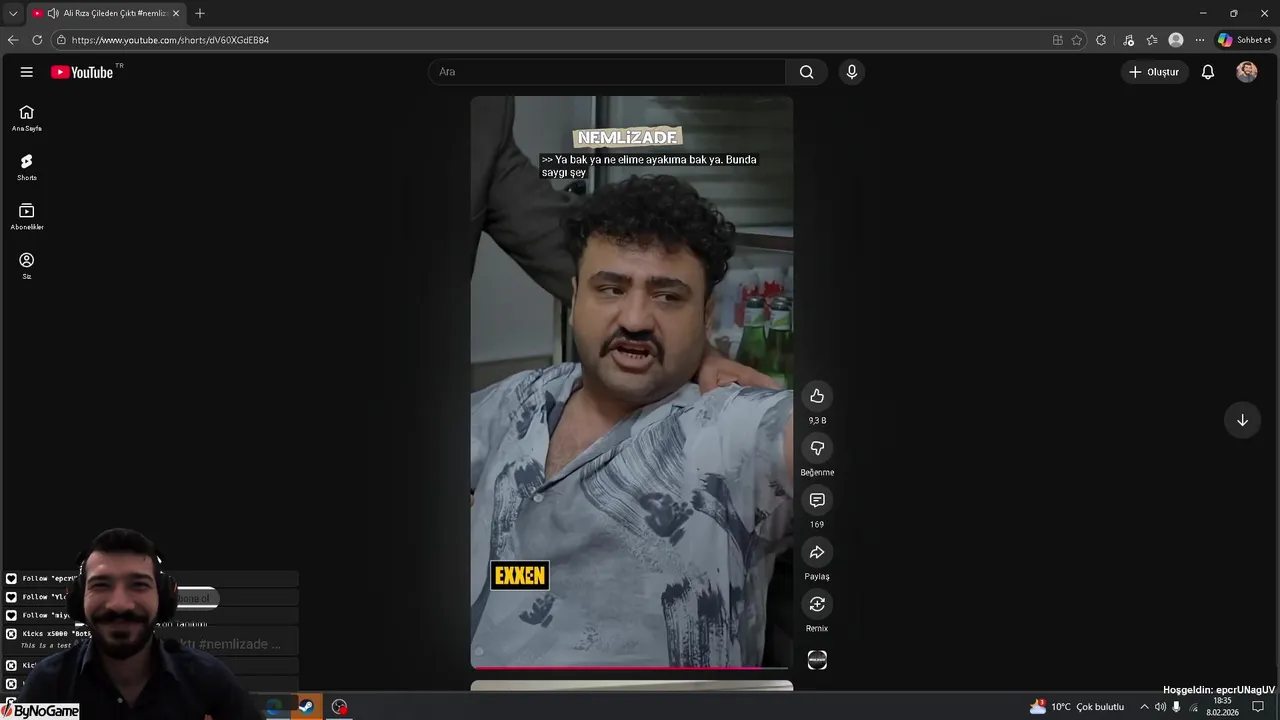Open the favorites list icon
Screen dimensions: 1280x720
1152,40
